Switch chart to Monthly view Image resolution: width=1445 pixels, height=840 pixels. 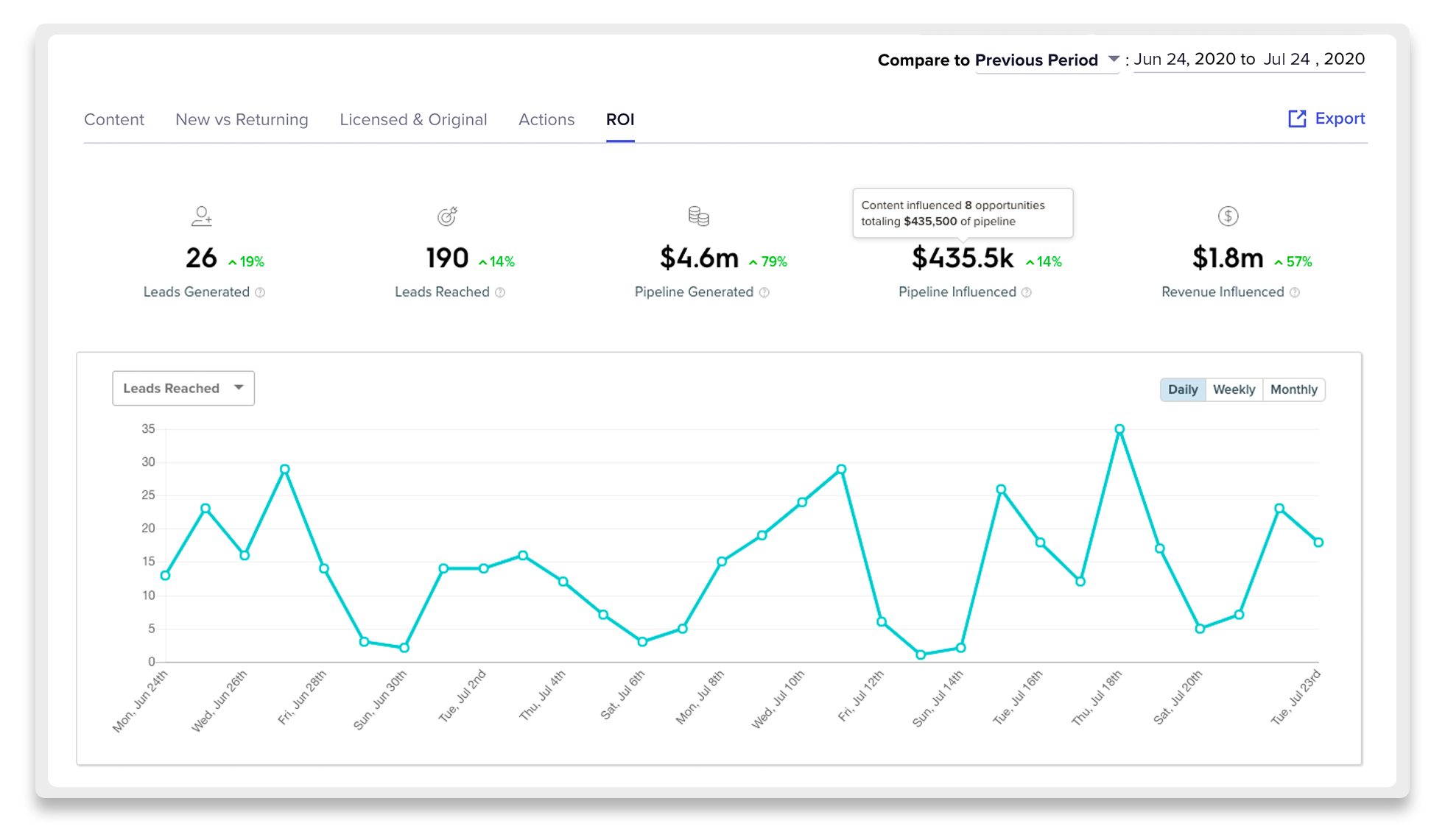click(x=1293, y=389)
